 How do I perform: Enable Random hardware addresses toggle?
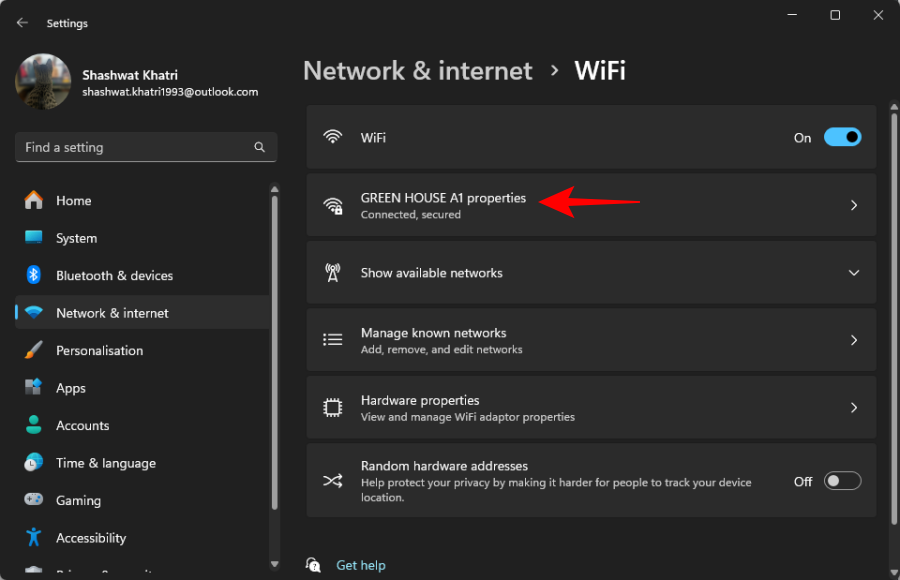[842, 481]
